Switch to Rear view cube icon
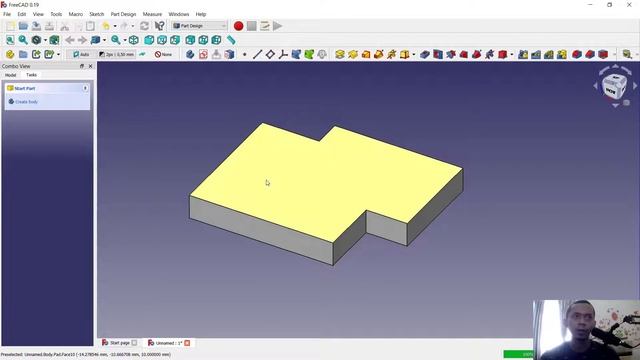640x360 pixels. pyautogui.click(x=190, y=40)
